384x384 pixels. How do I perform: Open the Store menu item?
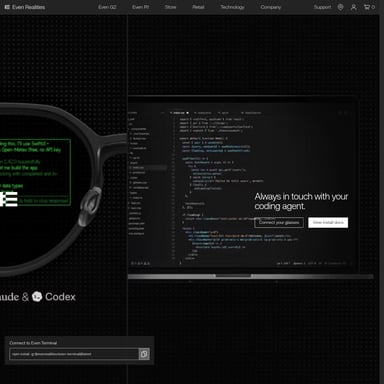tap(170, 7)
